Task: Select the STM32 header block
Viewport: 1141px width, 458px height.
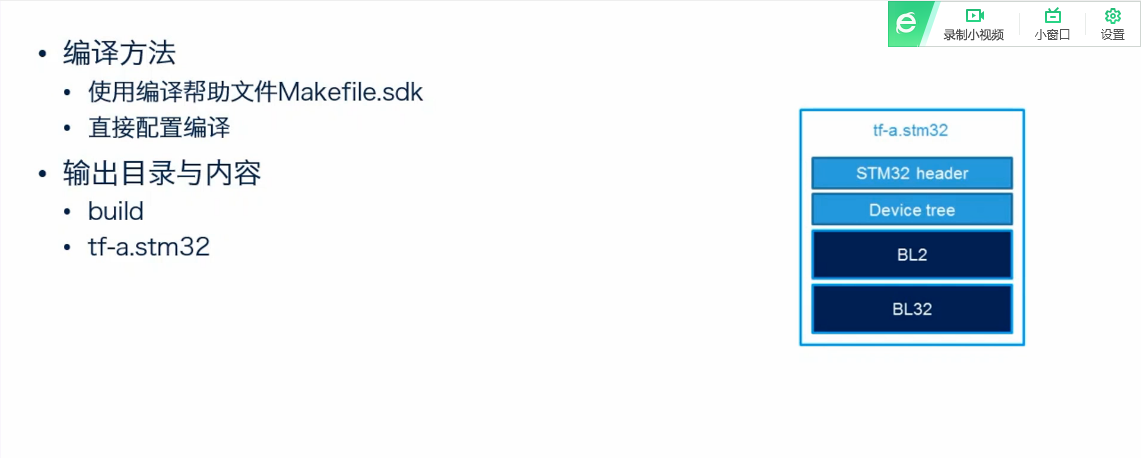Action: pyautogui.click(x=912, y=173)
